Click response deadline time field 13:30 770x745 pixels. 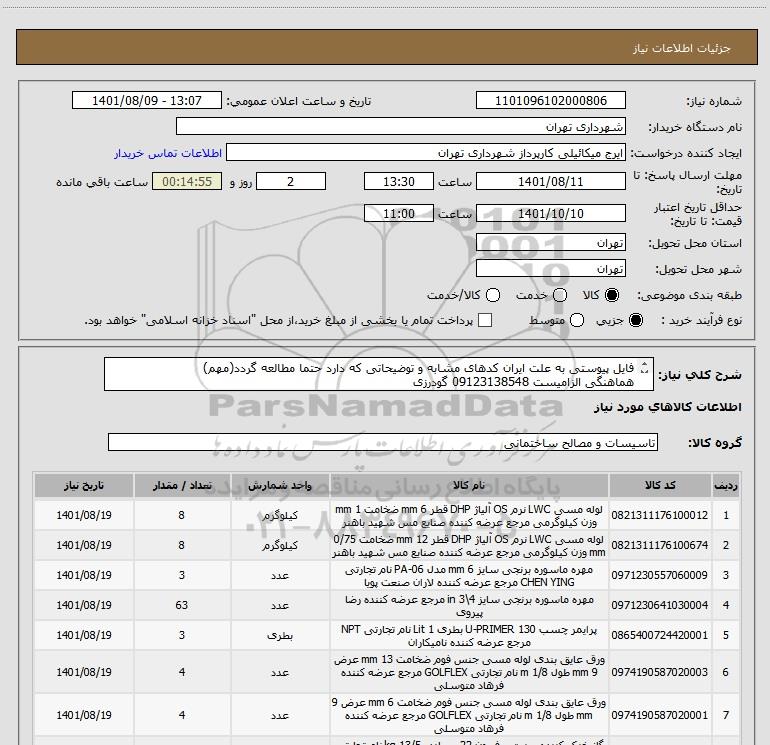click(399, 181)
